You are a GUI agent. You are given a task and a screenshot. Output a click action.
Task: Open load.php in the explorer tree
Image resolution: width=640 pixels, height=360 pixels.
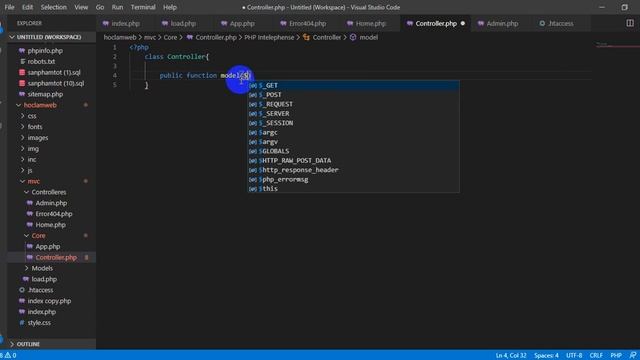[44, 279]
